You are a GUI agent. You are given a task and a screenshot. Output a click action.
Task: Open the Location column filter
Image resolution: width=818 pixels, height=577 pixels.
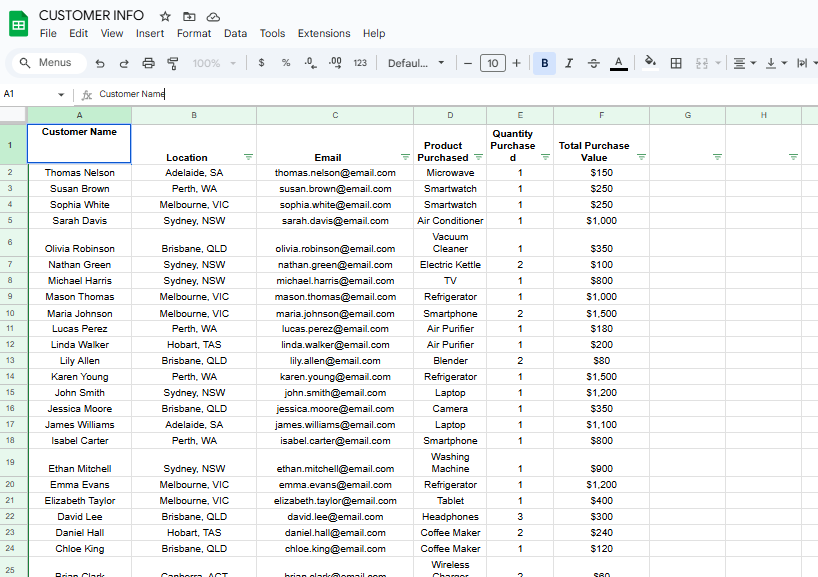pos(248,157)
